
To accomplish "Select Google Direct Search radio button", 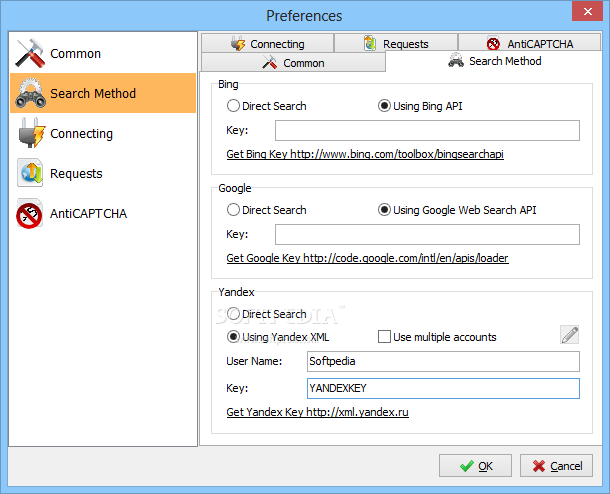I will pyautogui.click(x=233, y=210).
